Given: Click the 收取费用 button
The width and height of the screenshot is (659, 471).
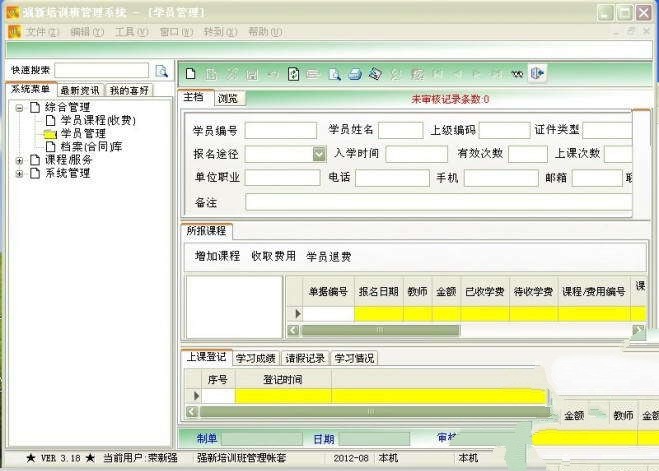Looking at the screenshot, I should [274, 256].
